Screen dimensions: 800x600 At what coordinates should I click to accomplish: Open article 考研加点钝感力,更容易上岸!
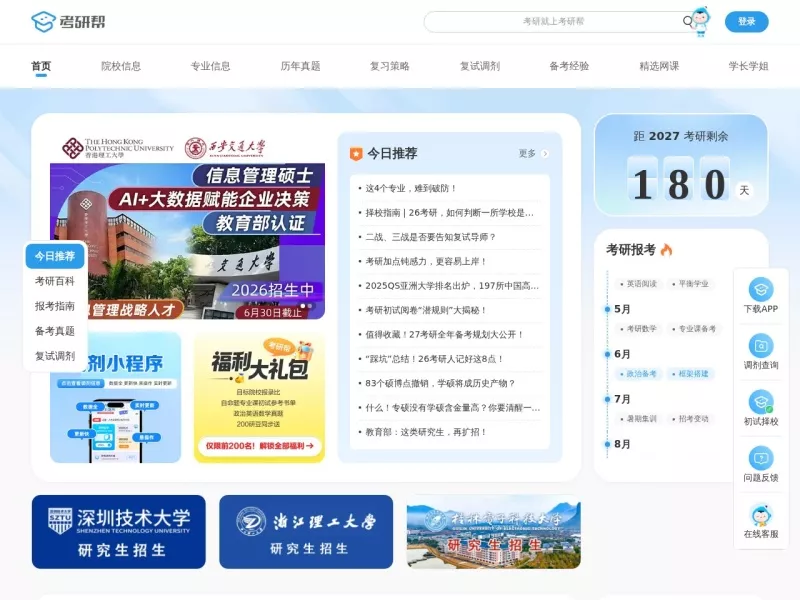(x=426, y=261)
